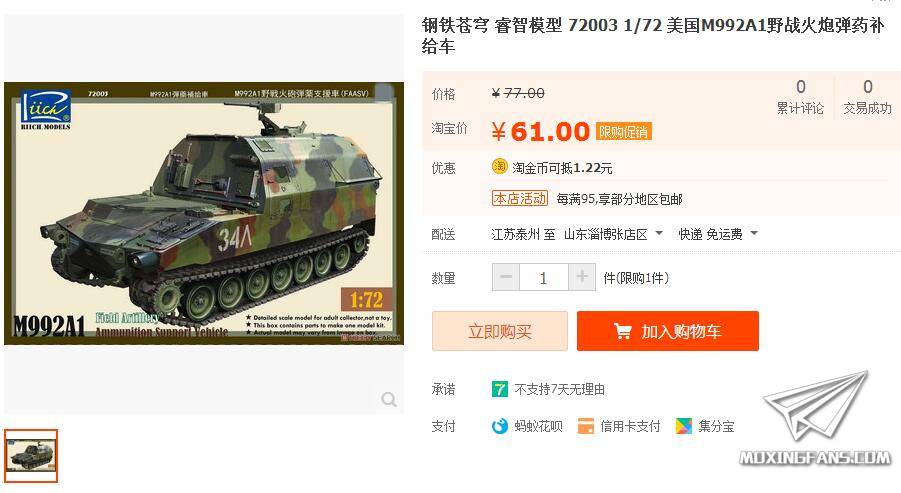Select the M992A1 product thumbnail below image

tap(31, 456)
